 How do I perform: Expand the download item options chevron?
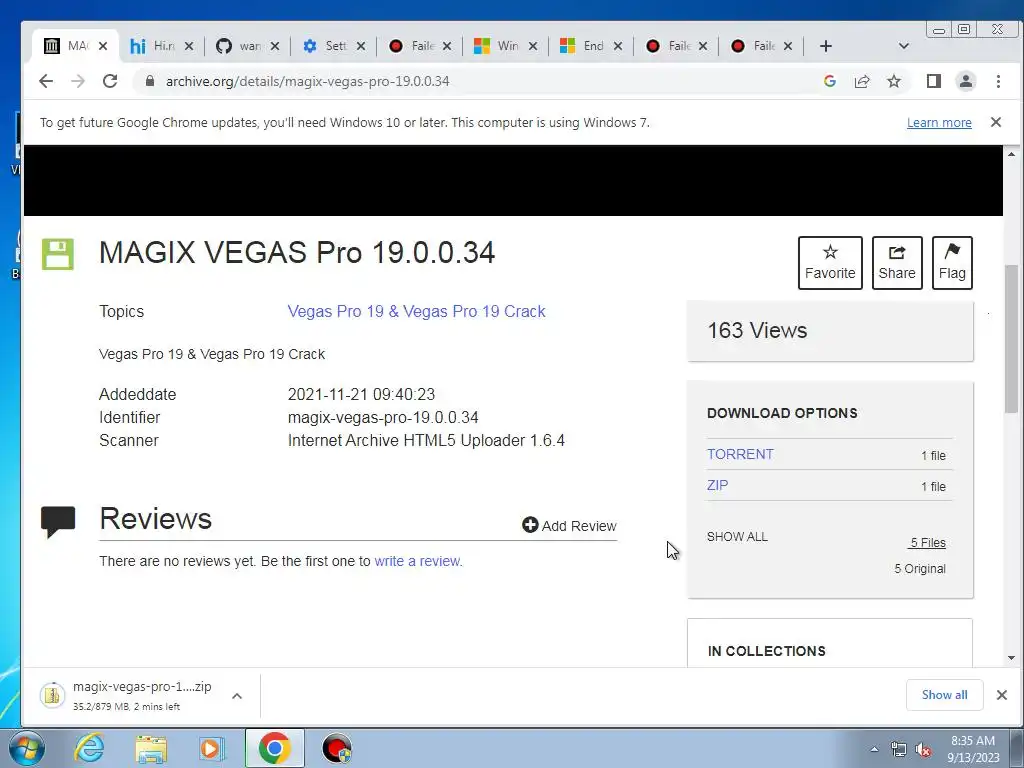pyautogui.click(x=237, y=696)
